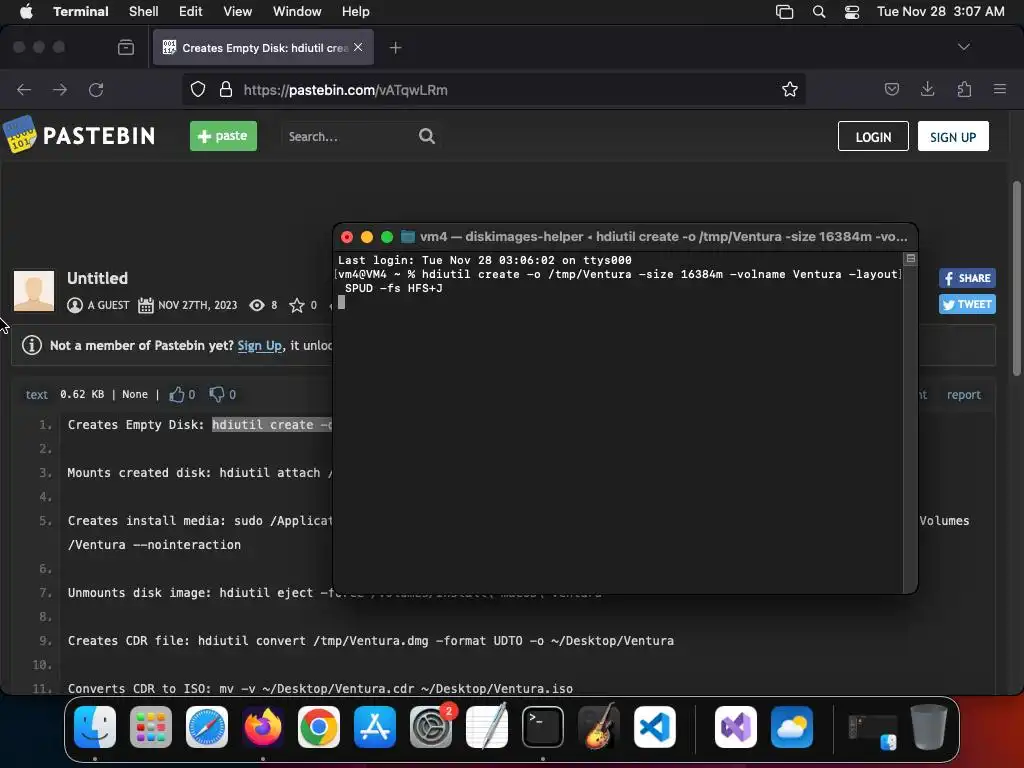Close the 'Creates Empty Disk' browser tab
The width and height of the screenshot is (1024, 768).
point(358,47)
